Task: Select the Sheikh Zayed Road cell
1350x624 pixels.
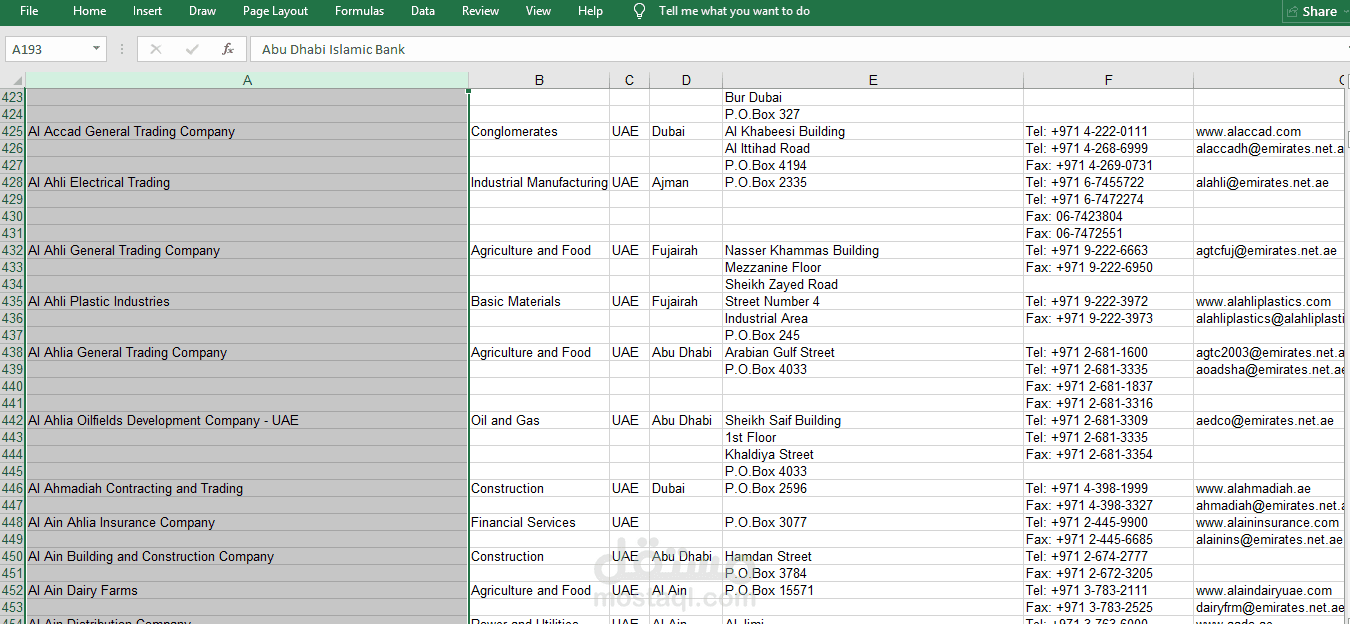Action: (x=873, y=284)
